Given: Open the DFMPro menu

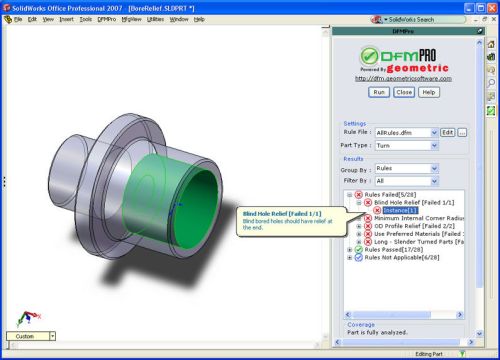Looking at the screenshot, I should pyautogui.click(x=107, y=19).
